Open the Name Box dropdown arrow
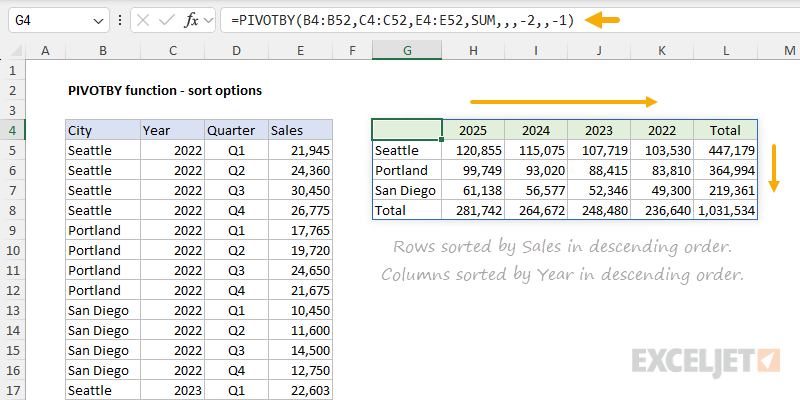The height and width of the screenshot is (400, 800). pos(98,21)
